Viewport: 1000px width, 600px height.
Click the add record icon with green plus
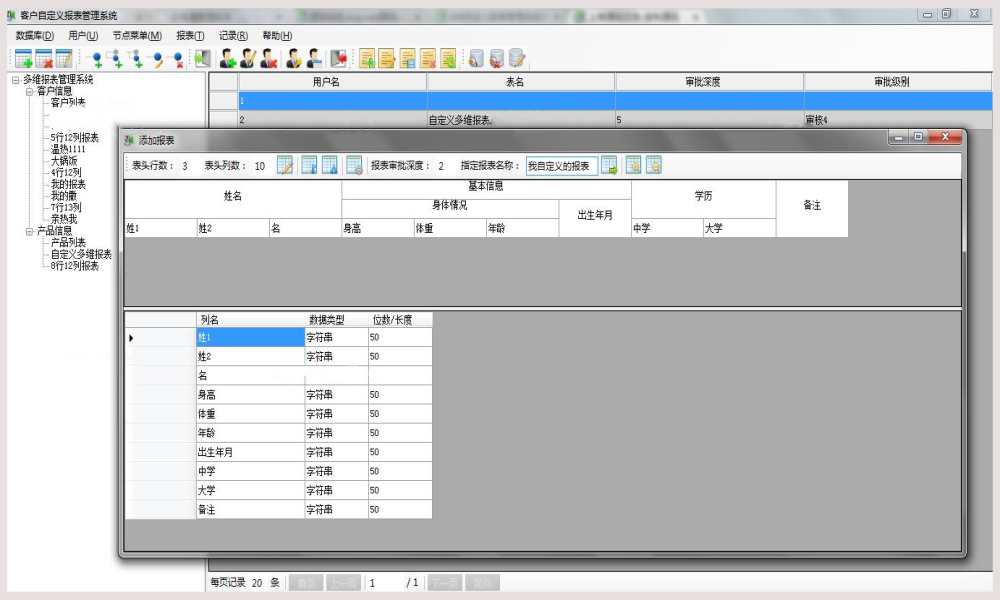pyautogui.click(x=367, y=59)
